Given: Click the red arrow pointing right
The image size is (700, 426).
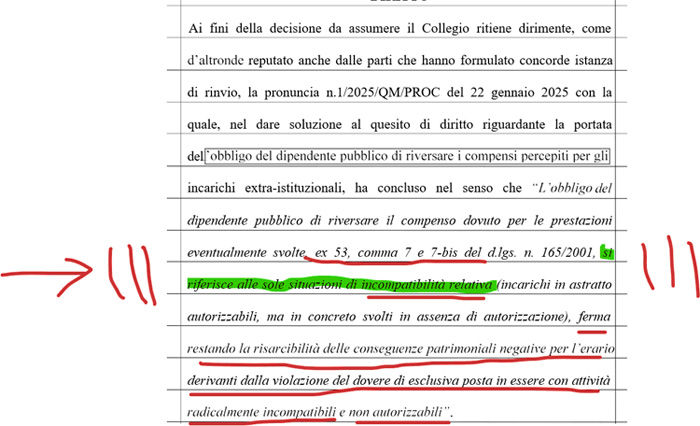Looking at the screenshot, I should click(50, 270).
